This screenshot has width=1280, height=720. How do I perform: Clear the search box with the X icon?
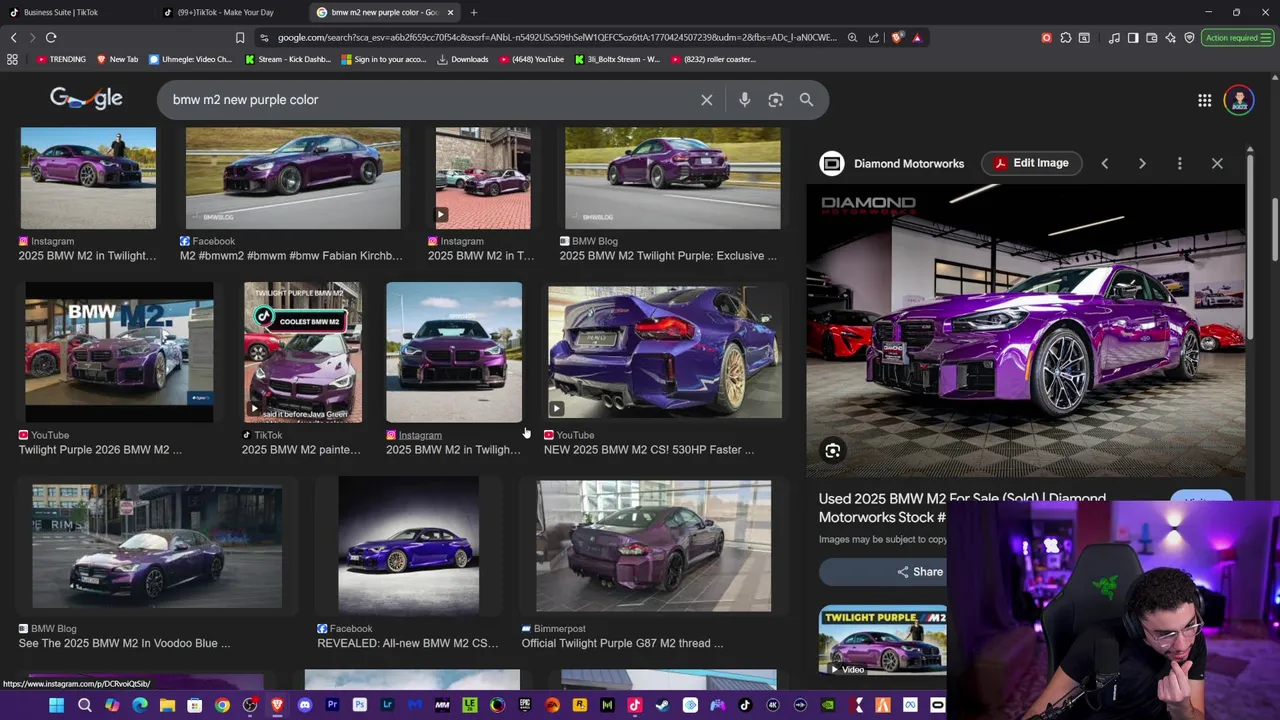point(706,100)
